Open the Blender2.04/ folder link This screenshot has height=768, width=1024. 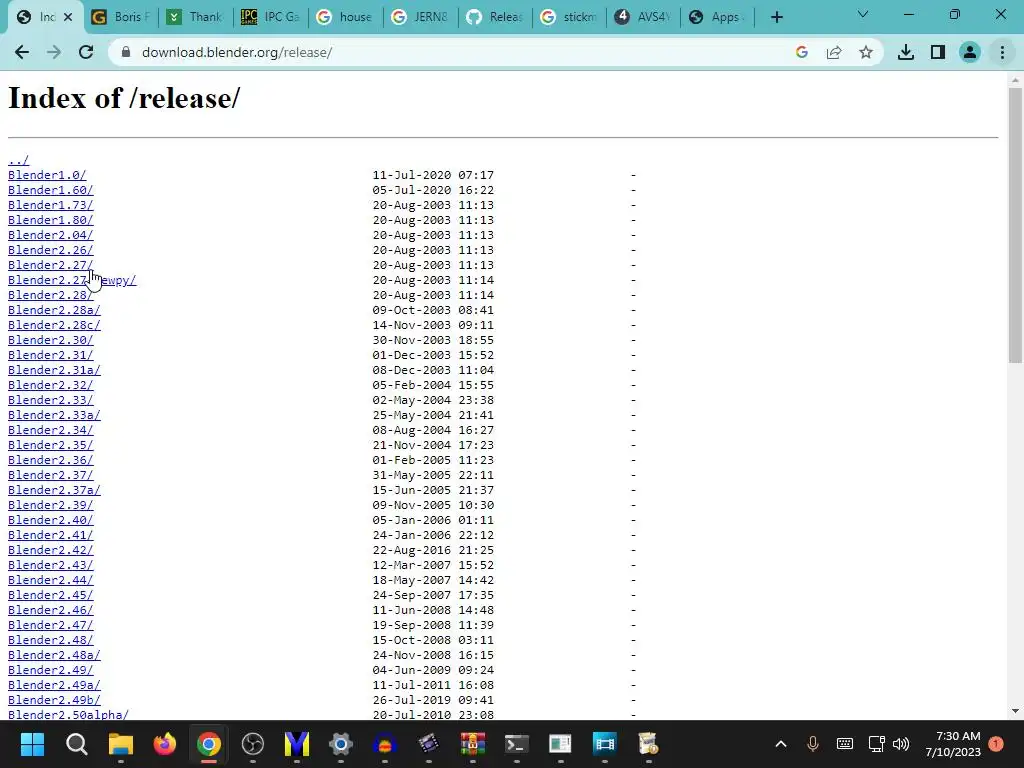pos(50,235)
